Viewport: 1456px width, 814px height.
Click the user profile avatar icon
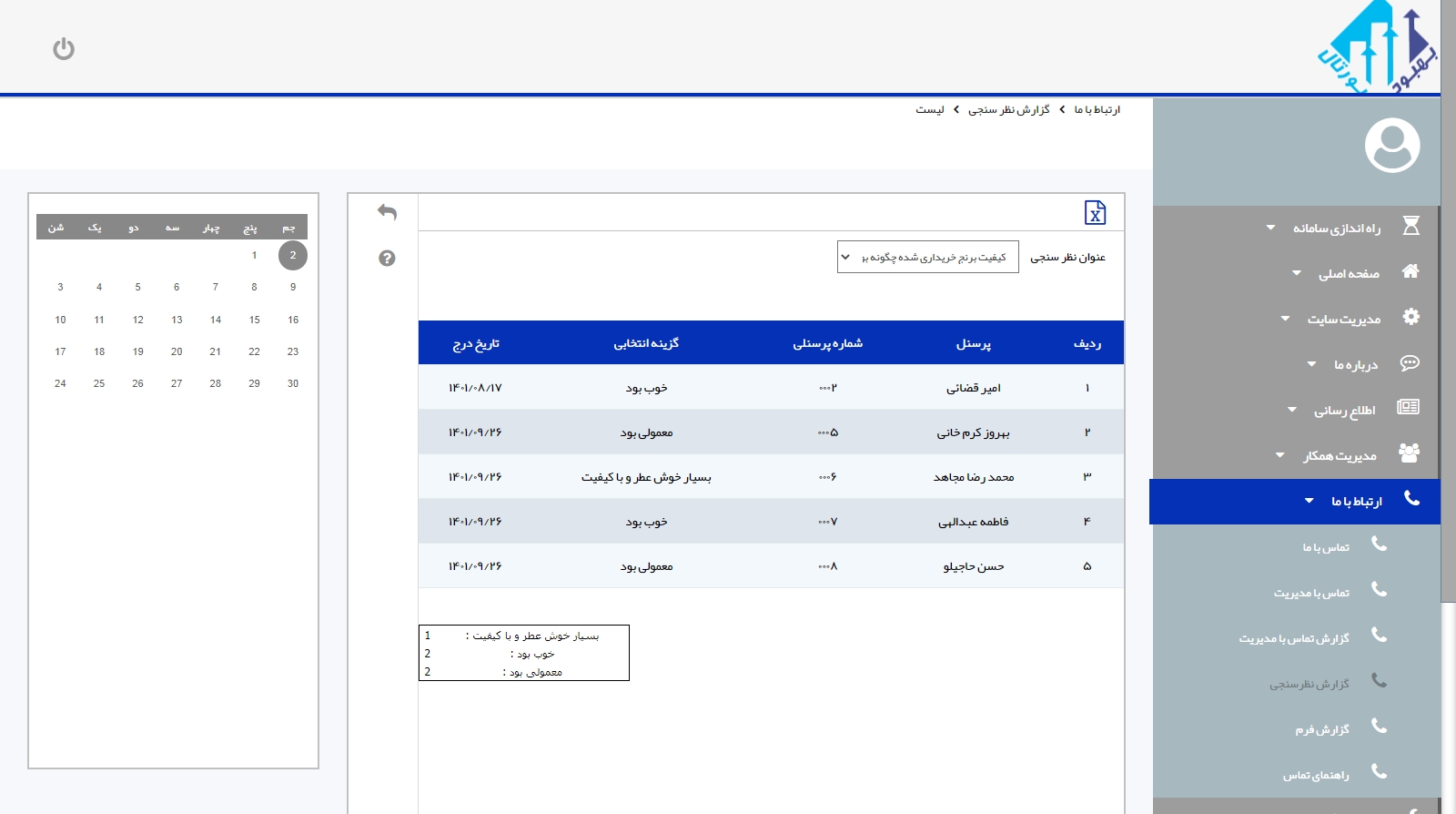pos(1391,145)
